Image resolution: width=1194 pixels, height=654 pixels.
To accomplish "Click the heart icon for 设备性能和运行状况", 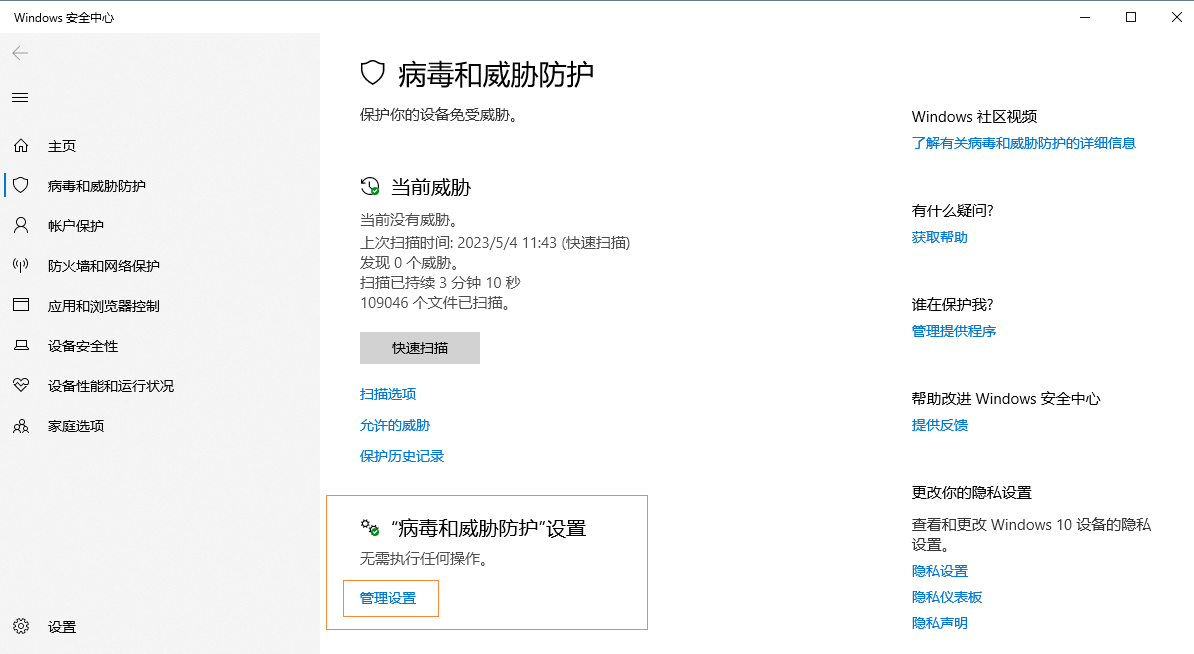I will [21, 385].
